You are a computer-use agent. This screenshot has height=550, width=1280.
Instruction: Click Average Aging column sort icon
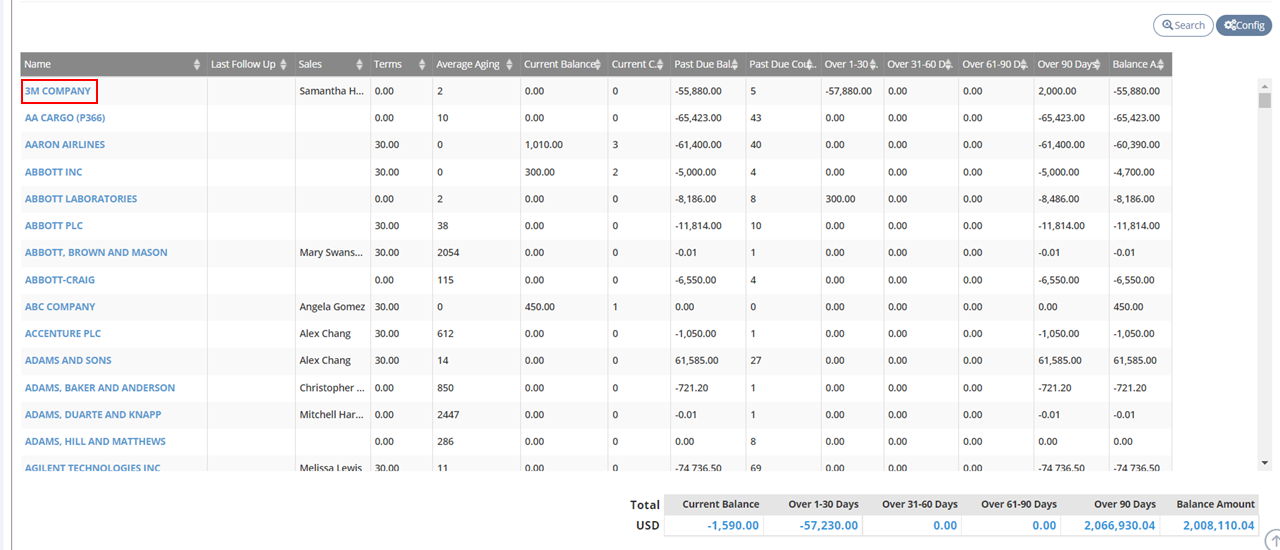(x=509, y=65)
